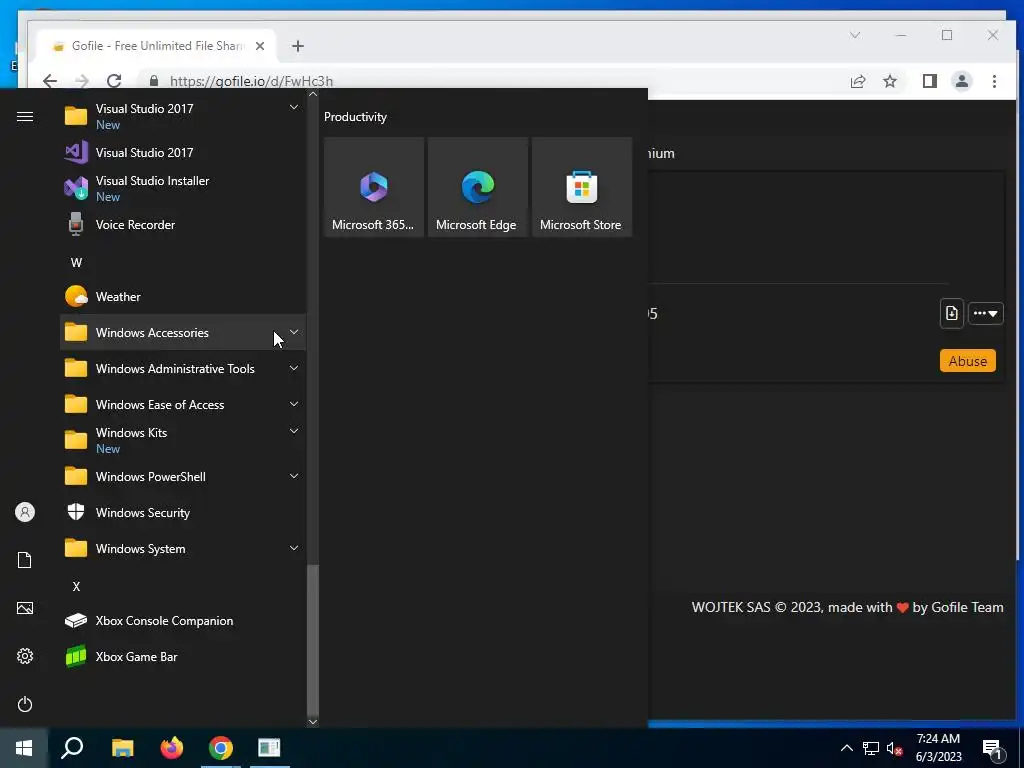
Task: Select the Gofile browser tab
Action: 157,46
